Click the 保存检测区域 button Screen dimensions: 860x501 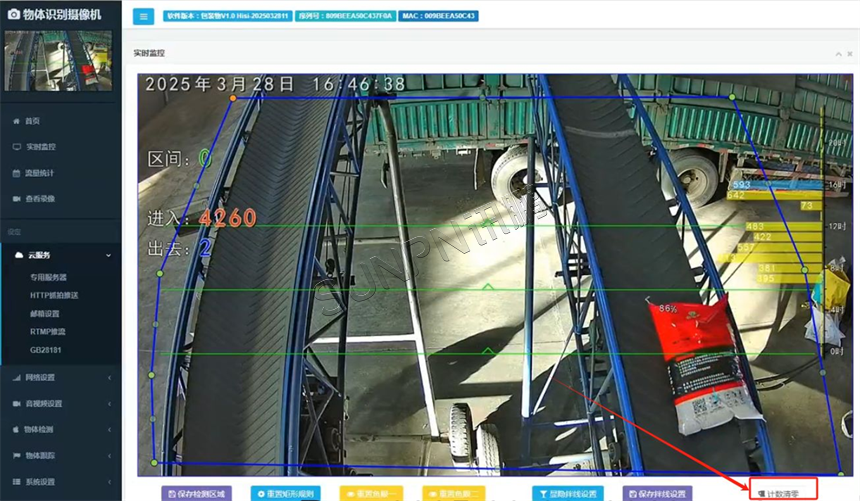click(197, 493)
